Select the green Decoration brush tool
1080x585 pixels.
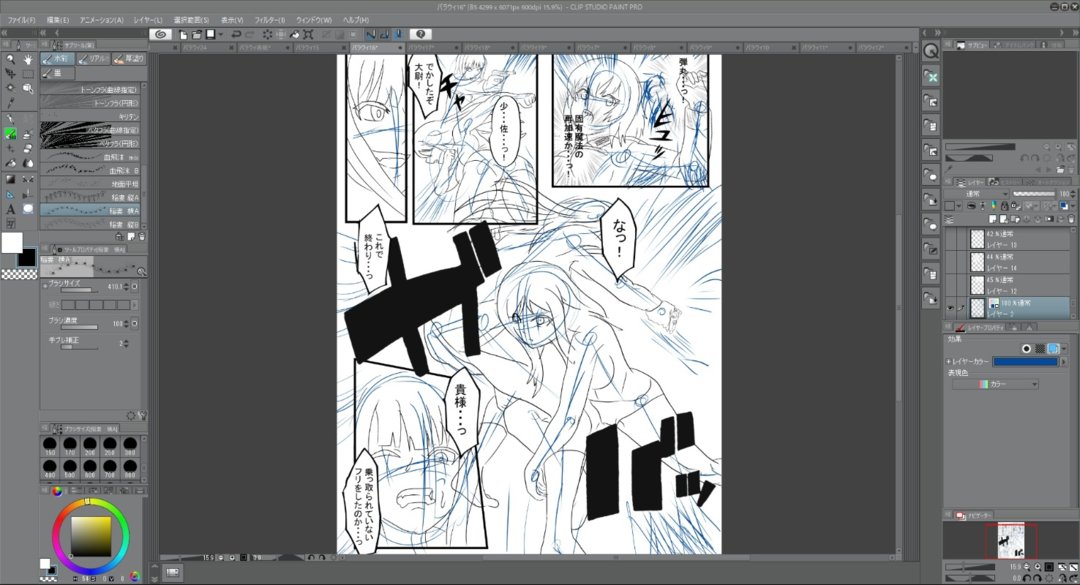[x=10, y=134]
